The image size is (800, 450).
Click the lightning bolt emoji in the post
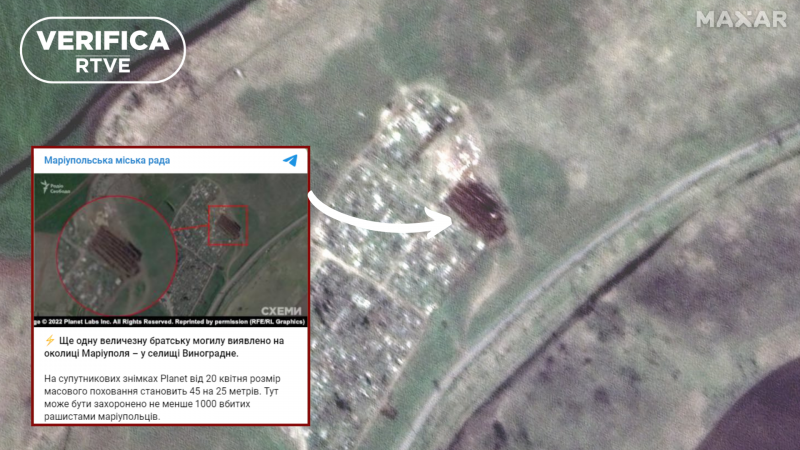pos(49,341)
